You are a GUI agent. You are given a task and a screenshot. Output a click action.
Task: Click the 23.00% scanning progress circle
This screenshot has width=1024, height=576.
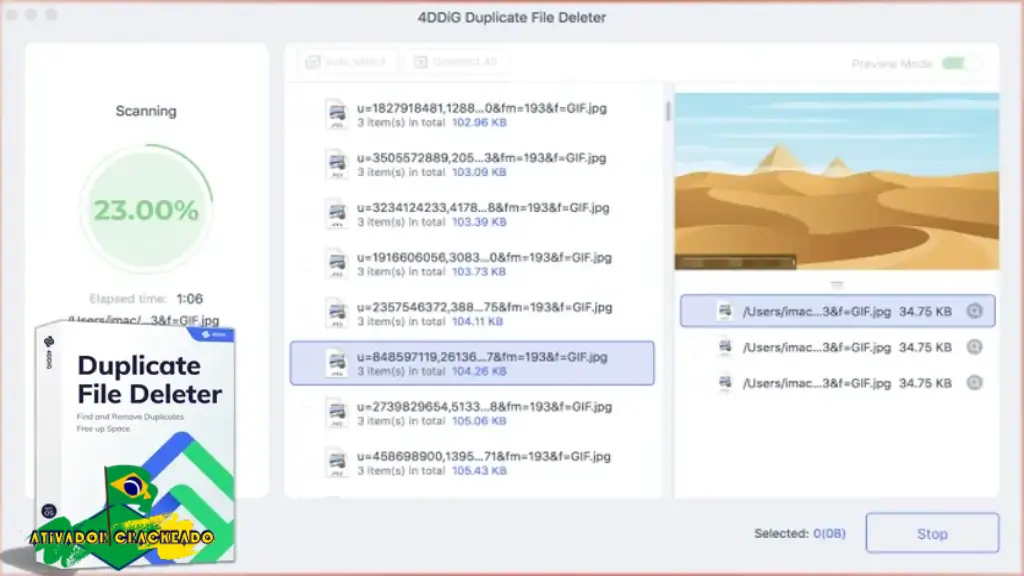point(146,210)
